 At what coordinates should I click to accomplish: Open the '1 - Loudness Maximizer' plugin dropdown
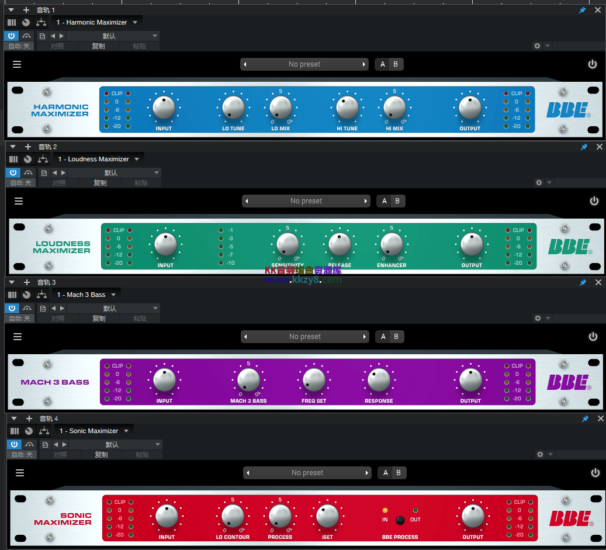(98, 159)
